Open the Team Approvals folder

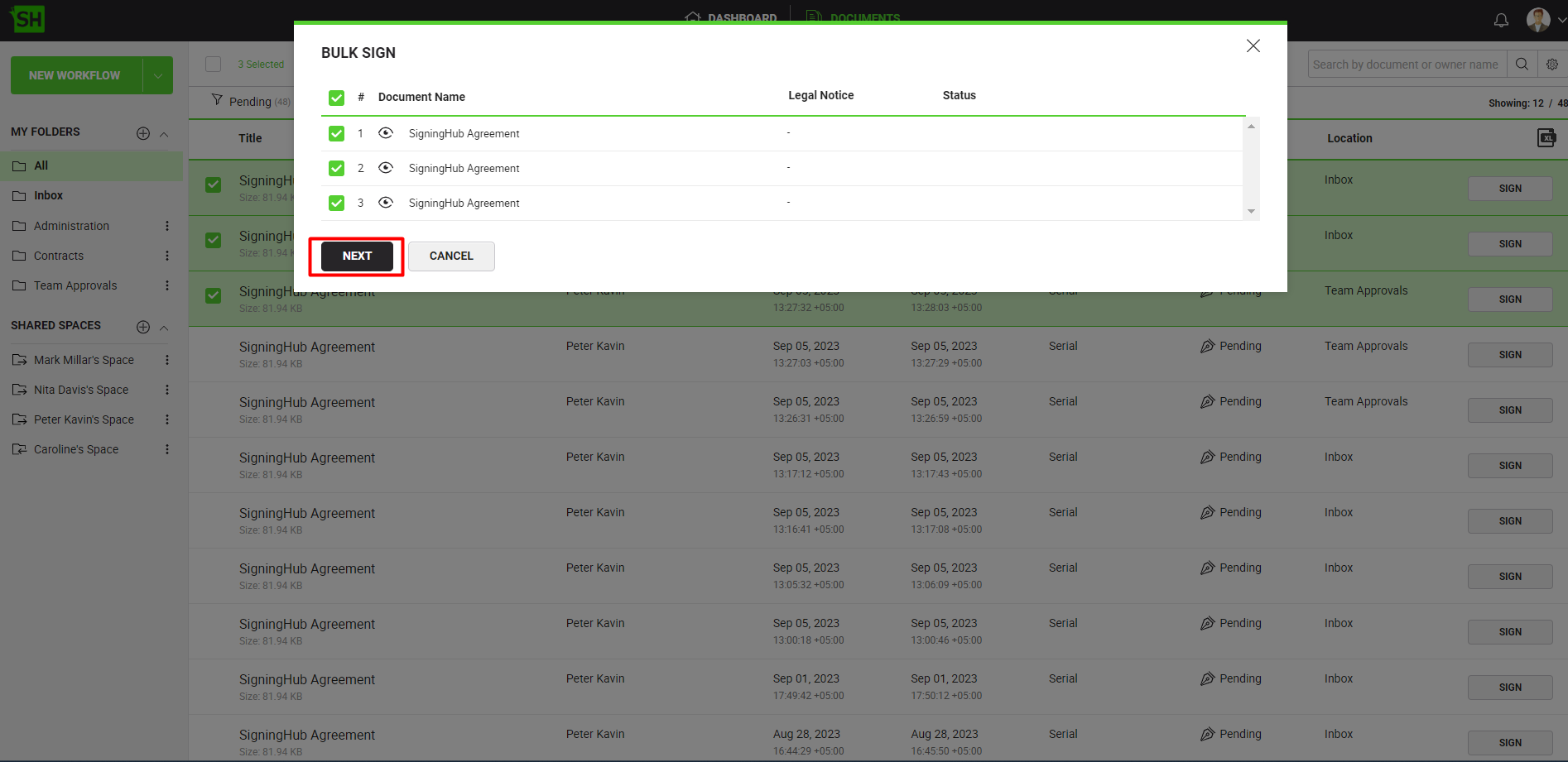[x=75, y=285]
